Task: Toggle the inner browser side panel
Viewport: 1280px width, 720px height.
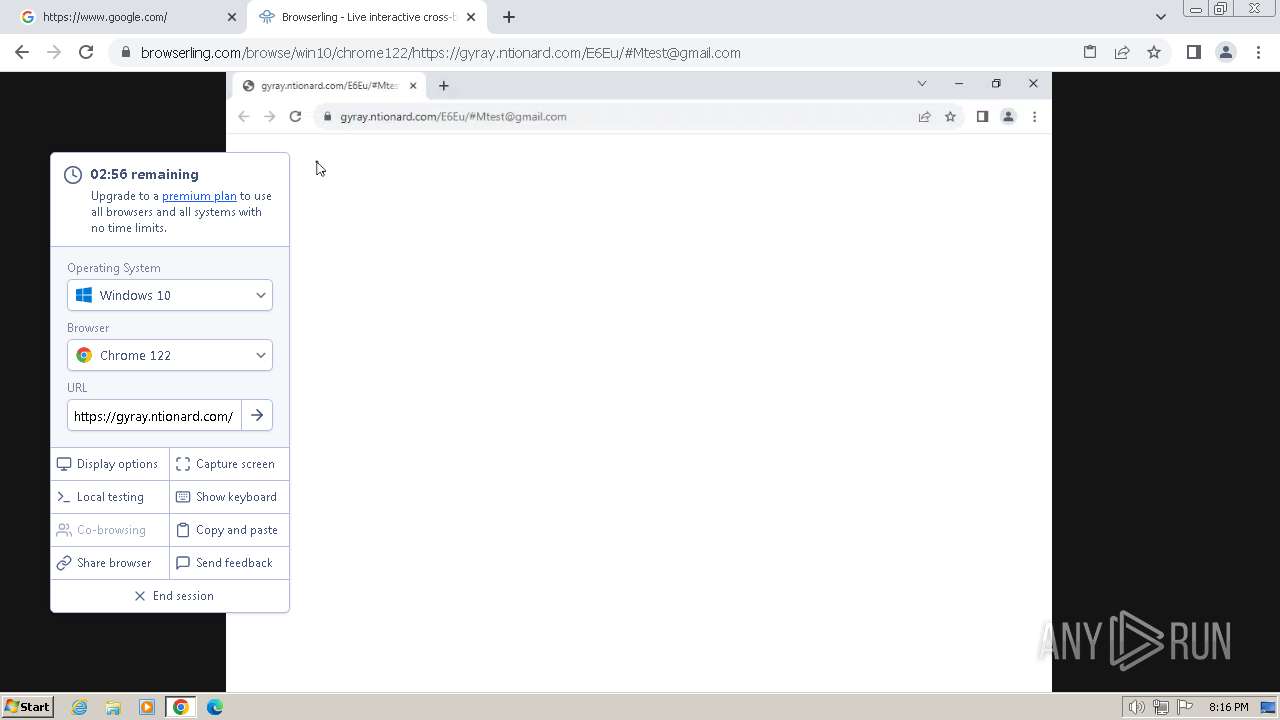Action: (x=982, y=117)
